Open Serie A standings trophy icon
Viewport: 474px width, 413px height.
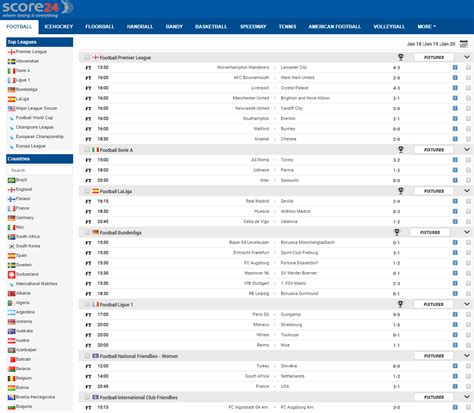(401, 150)
